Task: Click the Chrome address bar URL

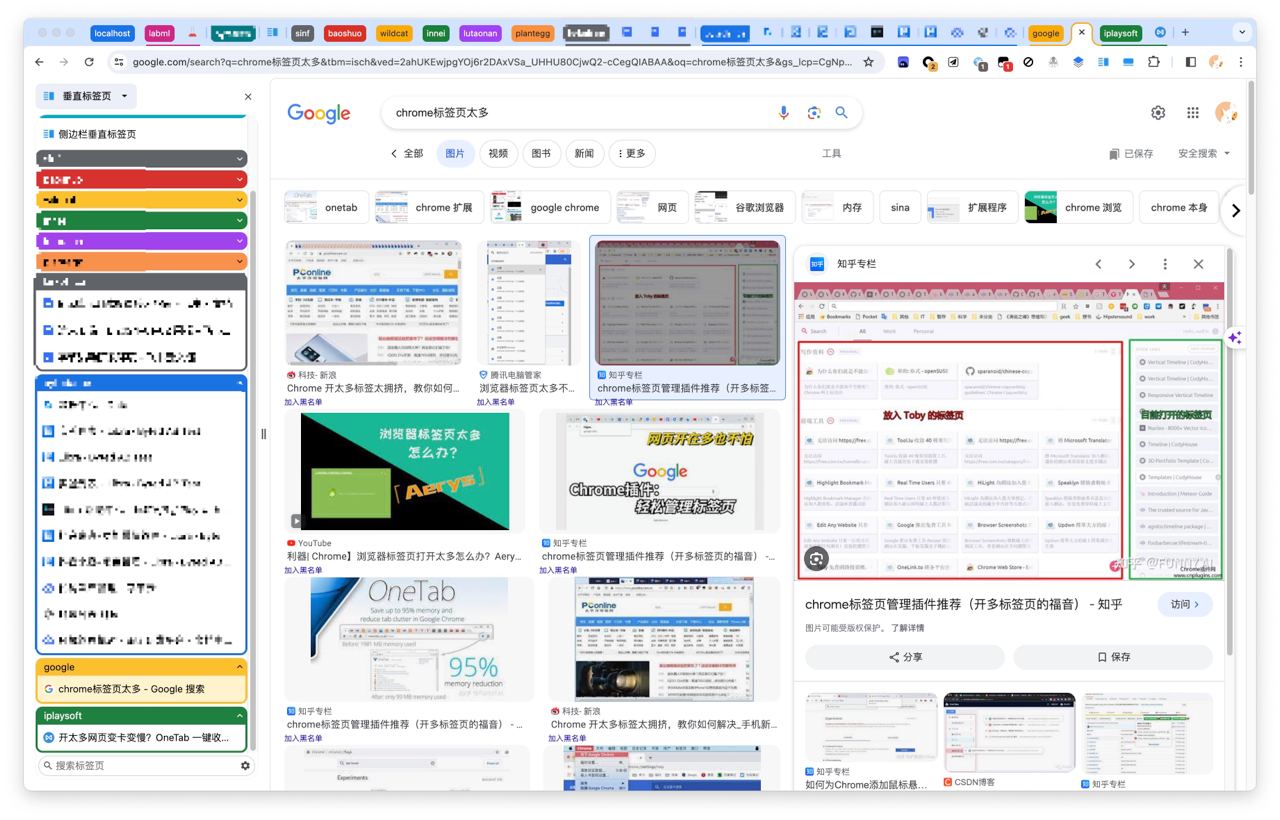Action: (492, 62)
